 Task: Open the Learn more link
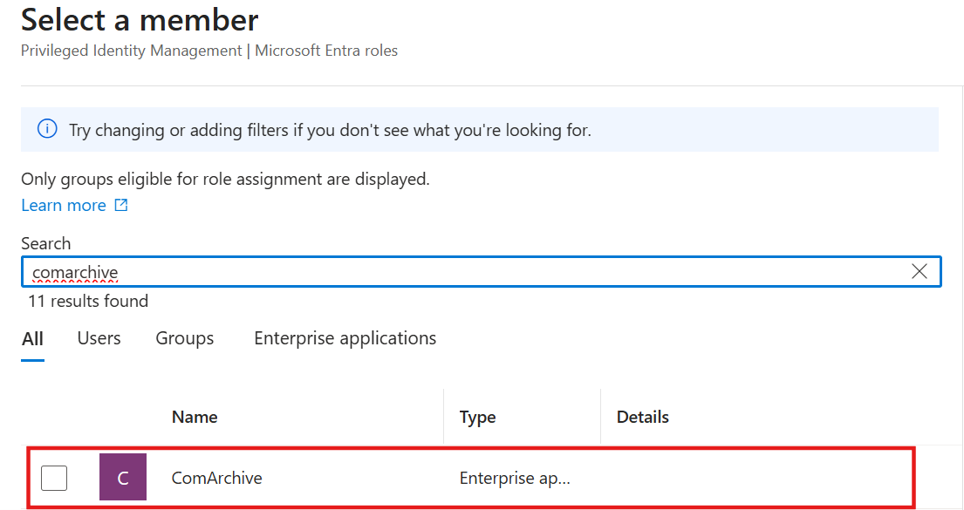(63, 205)
